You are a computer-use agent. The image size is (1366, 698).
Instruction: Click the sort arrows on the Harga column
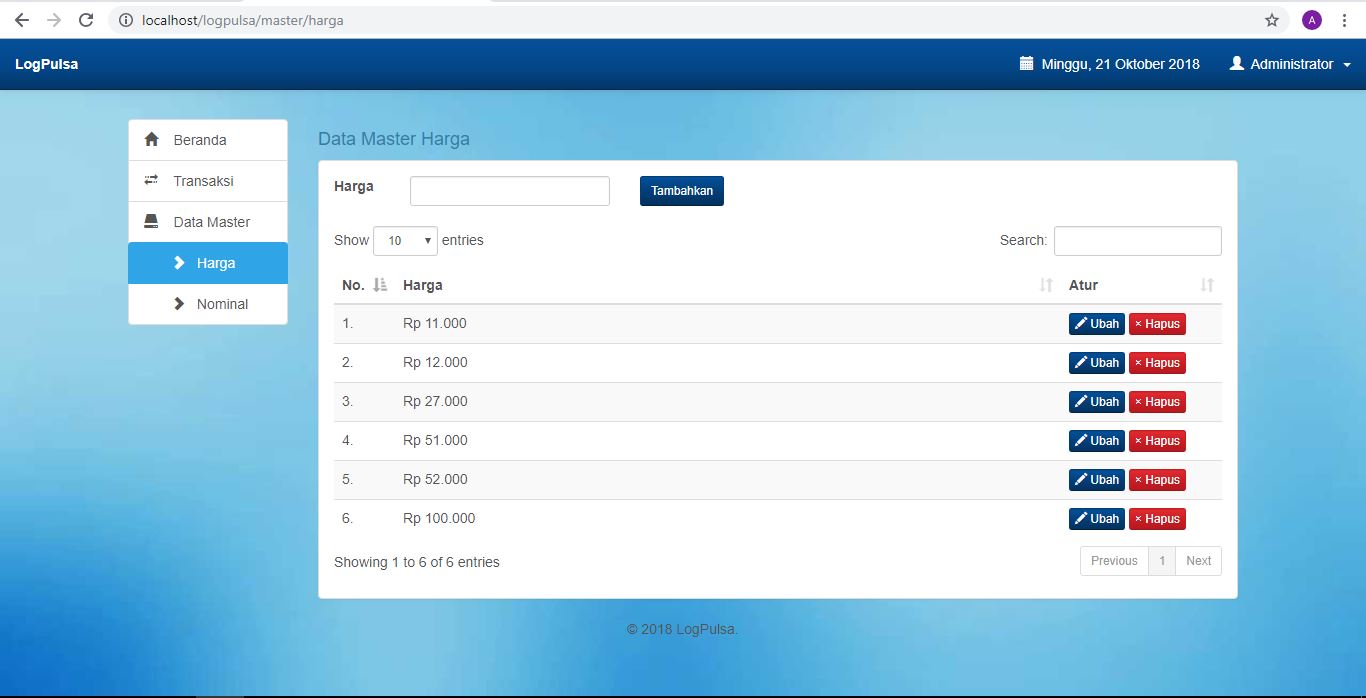click(x=1046, y=285)
